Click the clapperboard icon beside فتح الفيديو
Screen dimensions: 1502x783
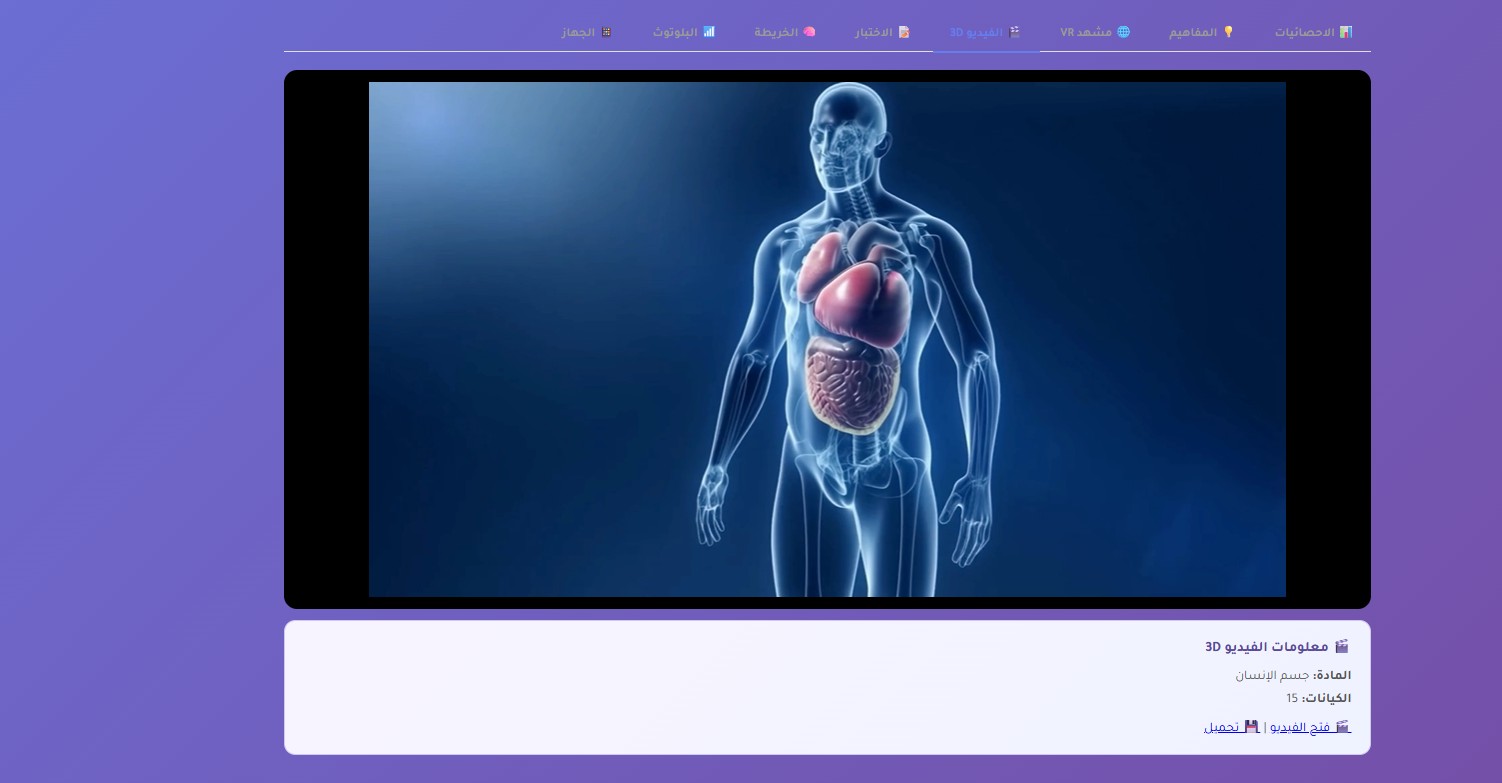click(x=1343, y=726)
